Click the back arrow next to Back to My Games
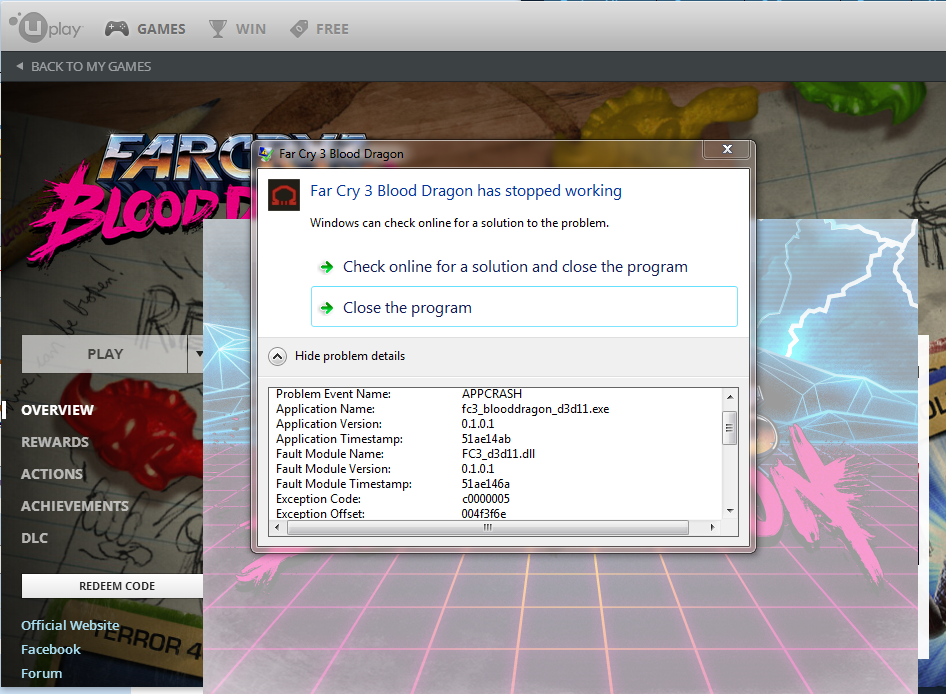The height and width of the screenshot is (694, 946). click(20, 66)
